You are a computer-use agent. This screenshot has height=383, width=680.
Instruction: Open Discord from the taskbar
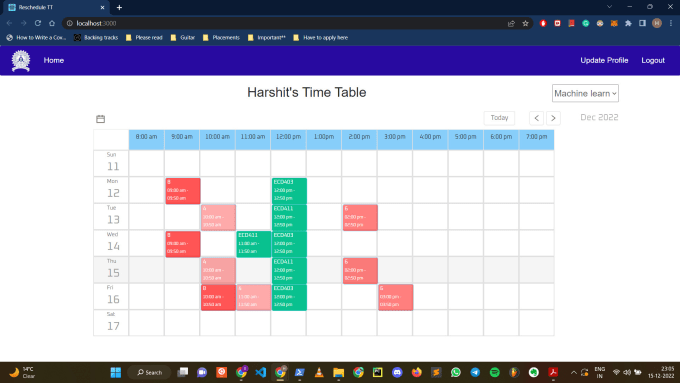397,372
